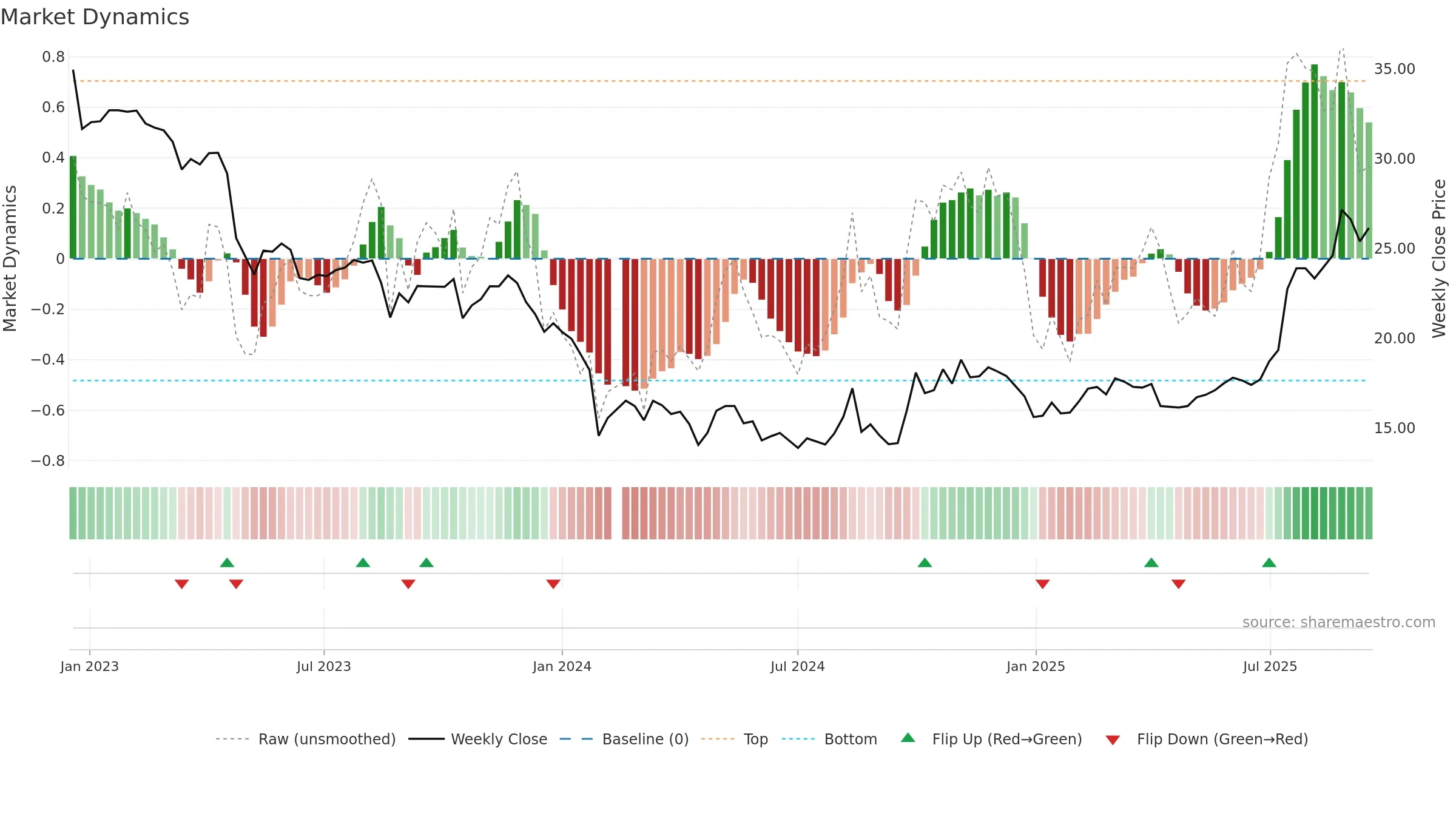Click the 0.4 left axis tick label
This screenshot has height=819, width=1456.
click(53, 158)
